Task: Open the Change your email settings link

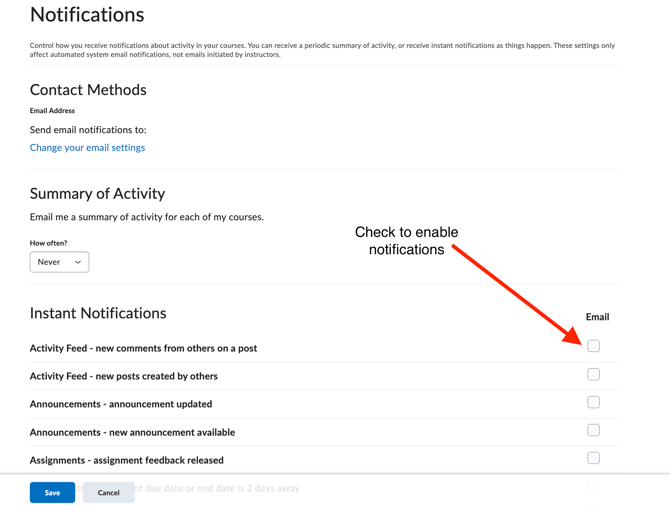Action: coord(87,148)
